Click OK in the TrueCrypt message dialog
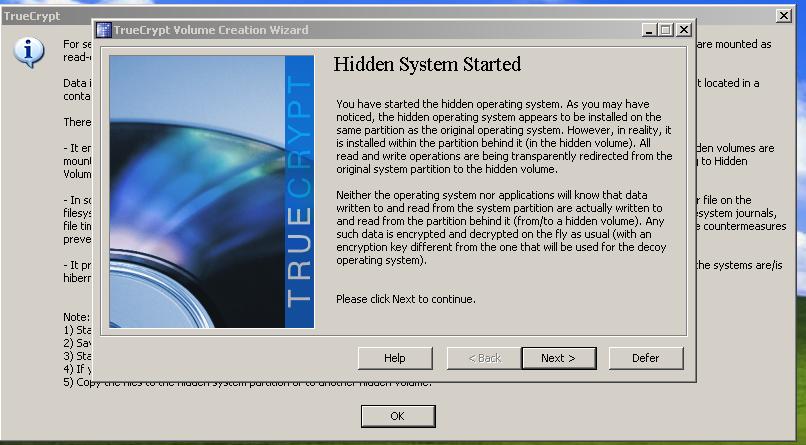806x445 pixels. click(398, 416)
